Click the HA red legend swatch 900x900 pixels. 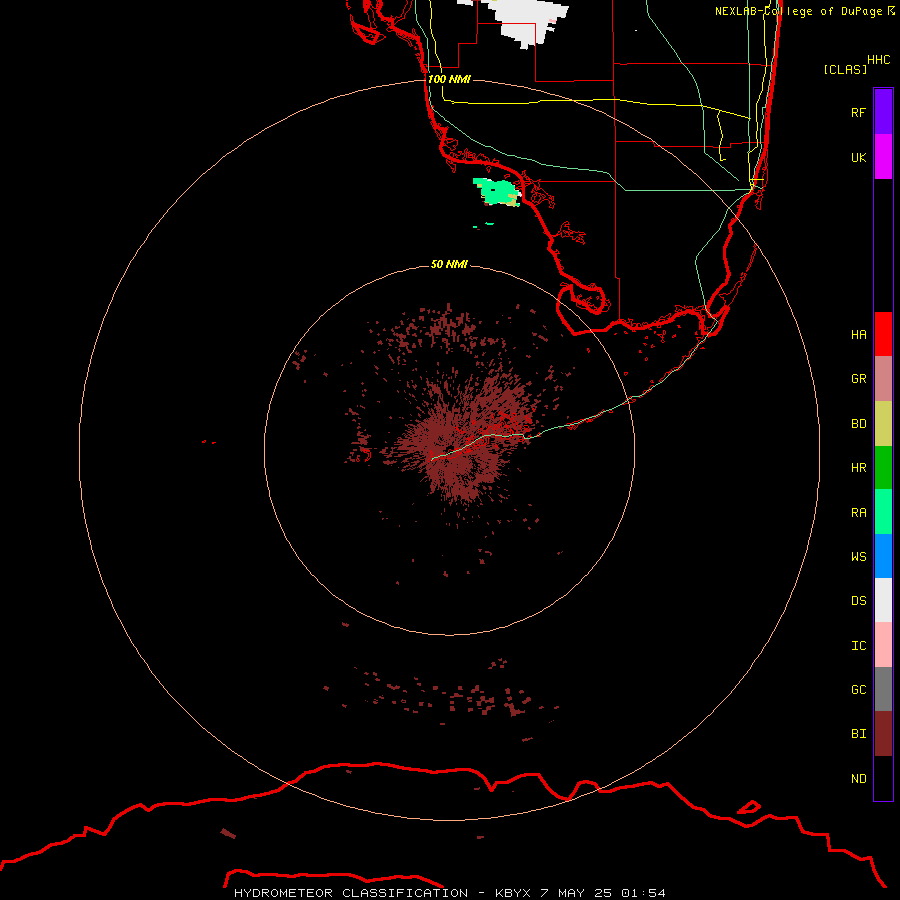point(883,334)
